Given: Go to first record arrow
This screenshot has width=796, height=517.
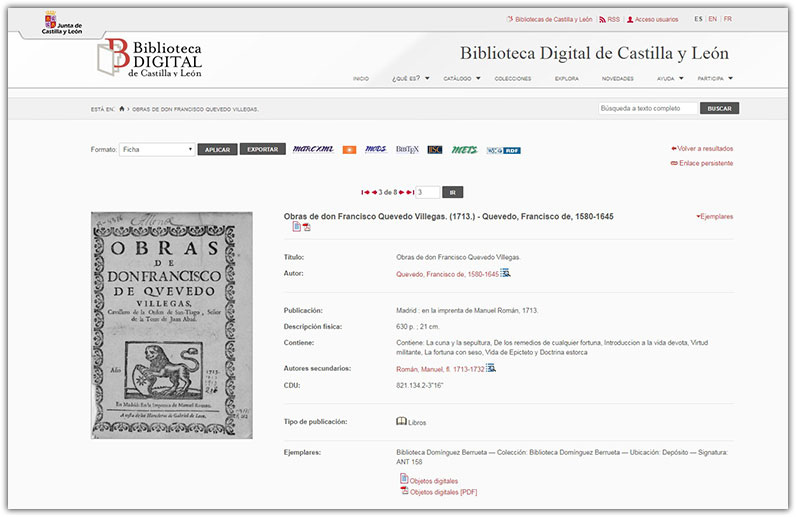Looking at the screenshot, I should [365, 192].
